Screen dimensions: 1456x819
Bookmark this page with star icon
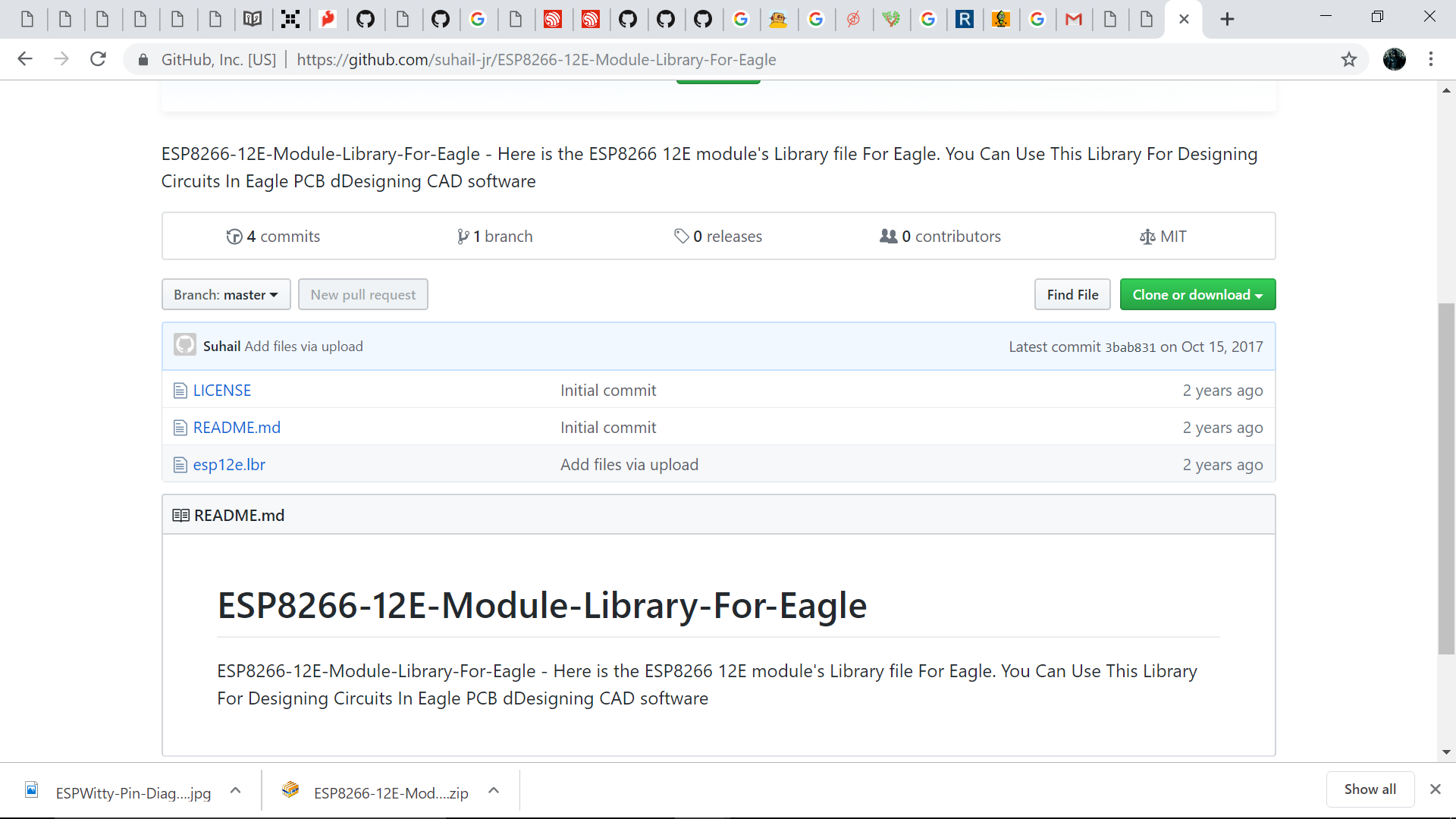pos(1348,59)
